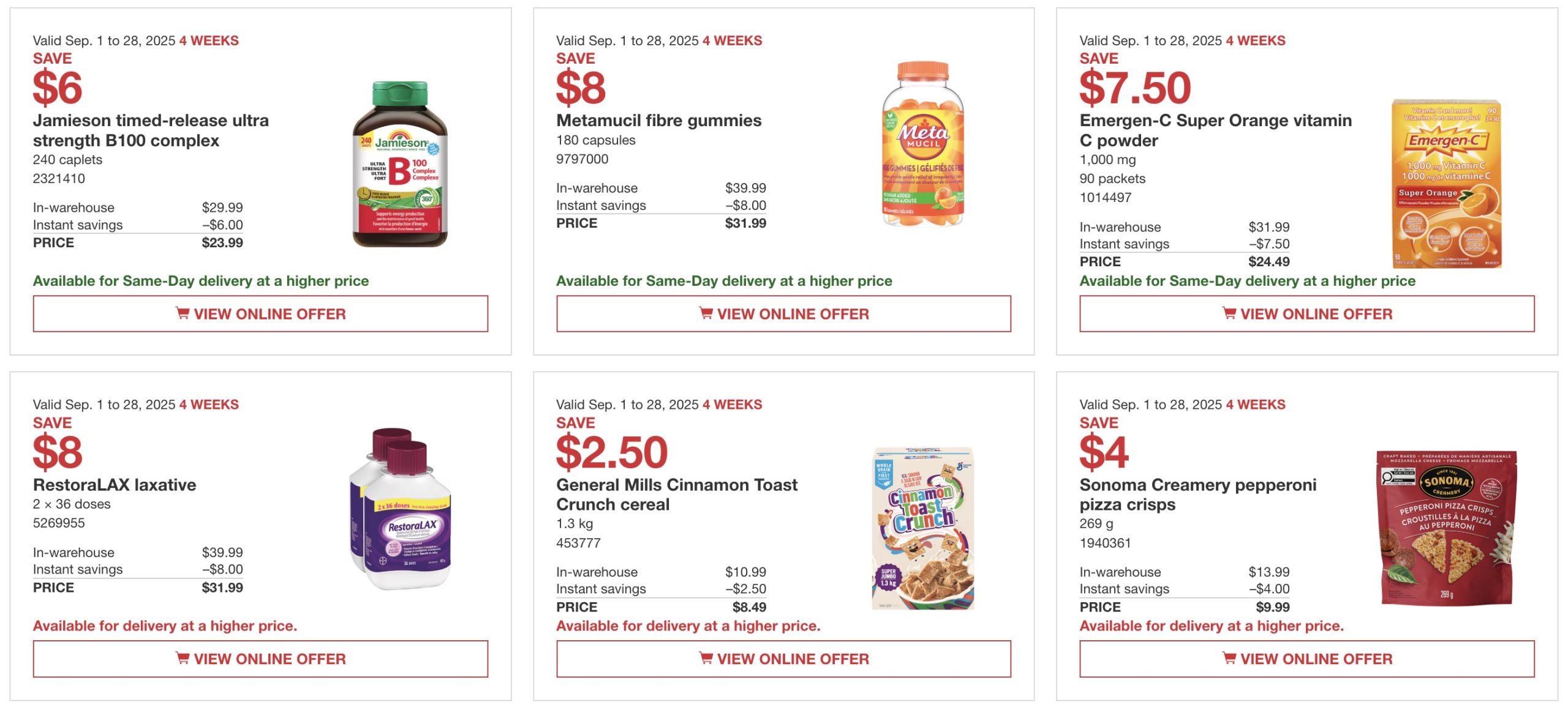Open the Emergen-C Super Orange box image

pos(1446,184)
